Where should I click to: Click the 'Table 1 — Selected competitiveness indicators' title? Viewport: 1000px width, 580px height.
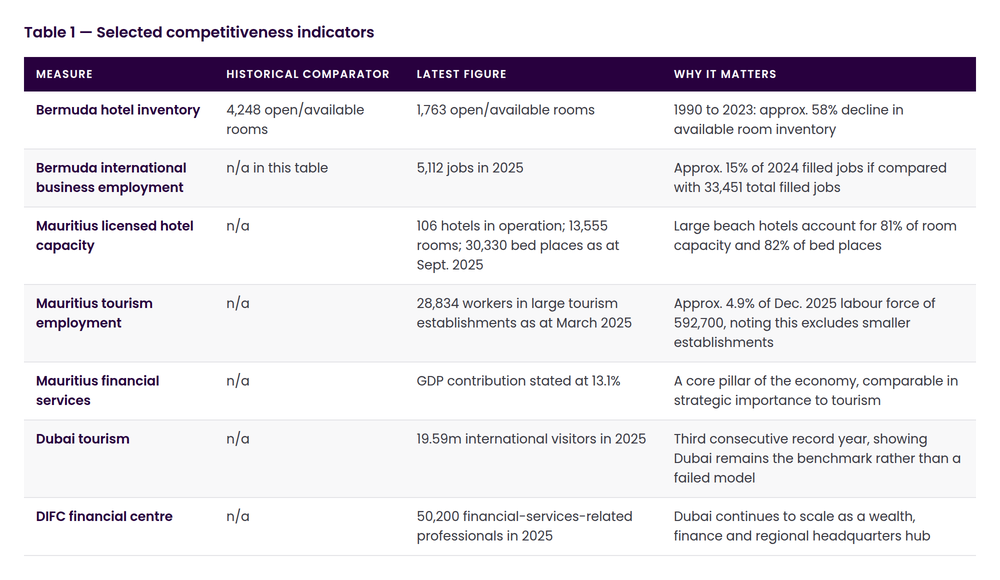[199, 33]
